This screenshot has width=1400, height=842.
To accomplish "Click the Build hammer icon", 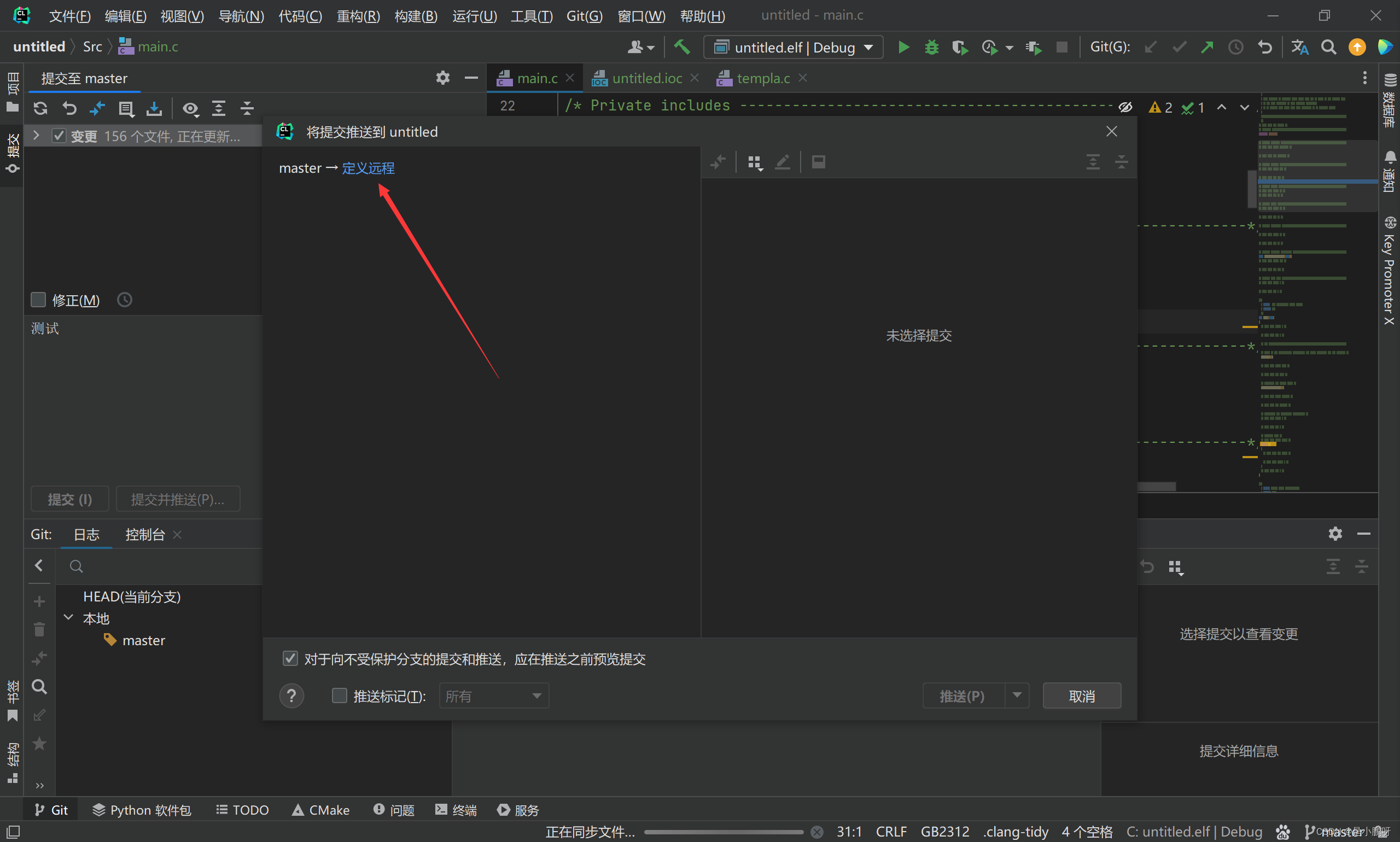I will (681, 47).
